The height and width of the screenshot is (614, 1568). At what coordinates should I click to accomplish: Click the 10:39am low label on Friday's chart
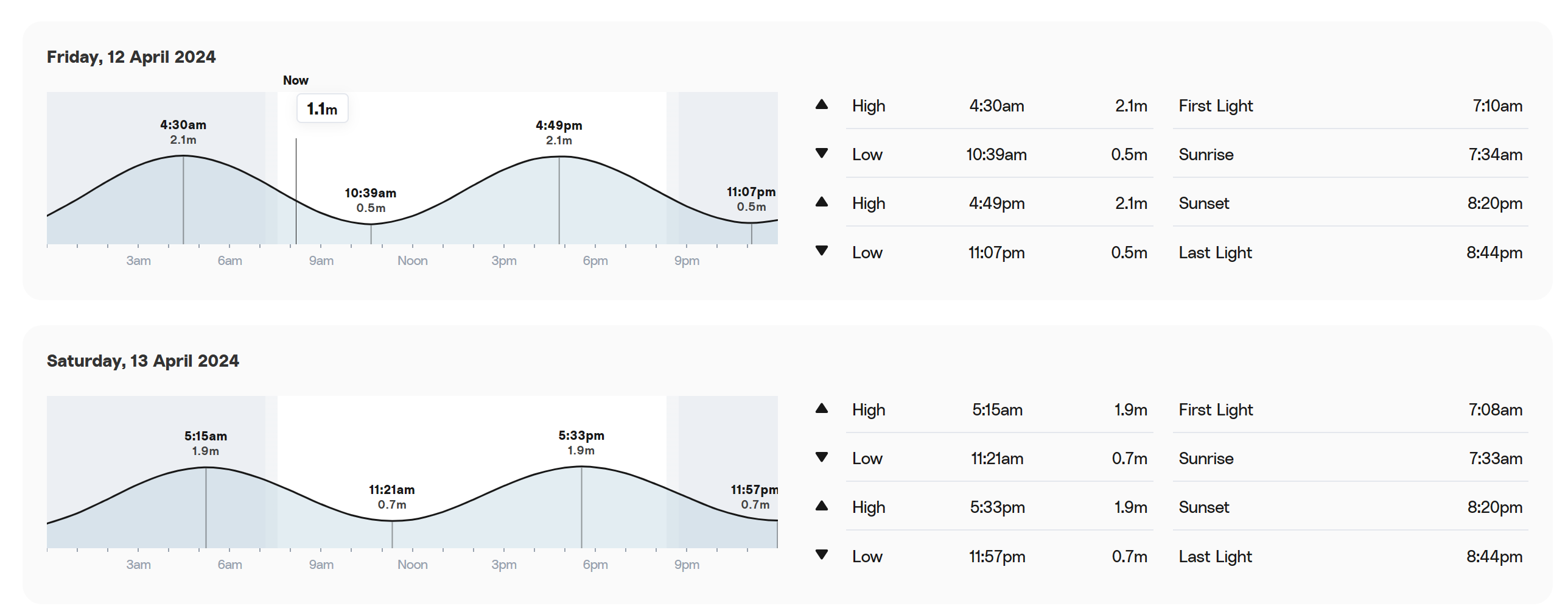[x=371, y=194]
